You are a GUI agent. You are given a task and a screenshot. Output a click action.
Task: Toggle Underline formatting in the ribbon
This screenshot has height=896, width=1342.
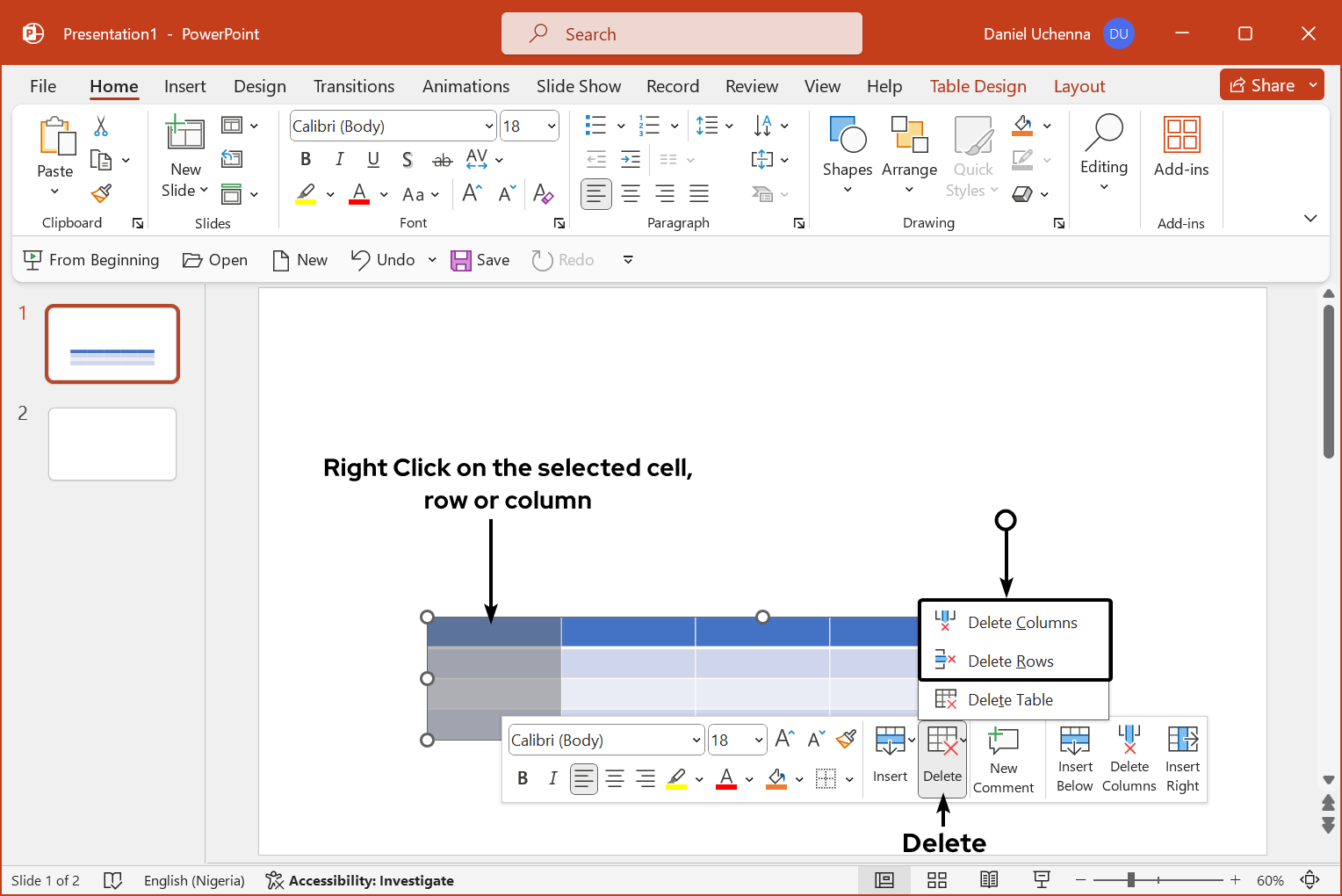point(373,159)
